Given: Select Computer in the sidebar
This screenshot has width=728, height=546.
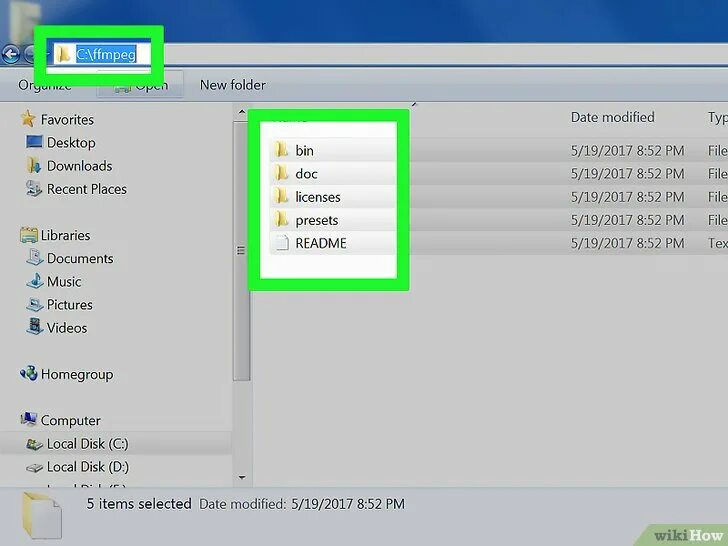Looking at the screenshot, I should click(x=71, y=421).
